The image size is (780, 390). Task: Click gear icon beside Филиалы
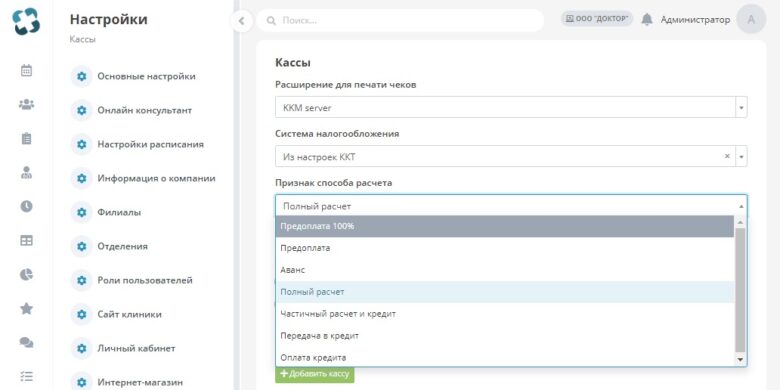click(x=82, y=212)
